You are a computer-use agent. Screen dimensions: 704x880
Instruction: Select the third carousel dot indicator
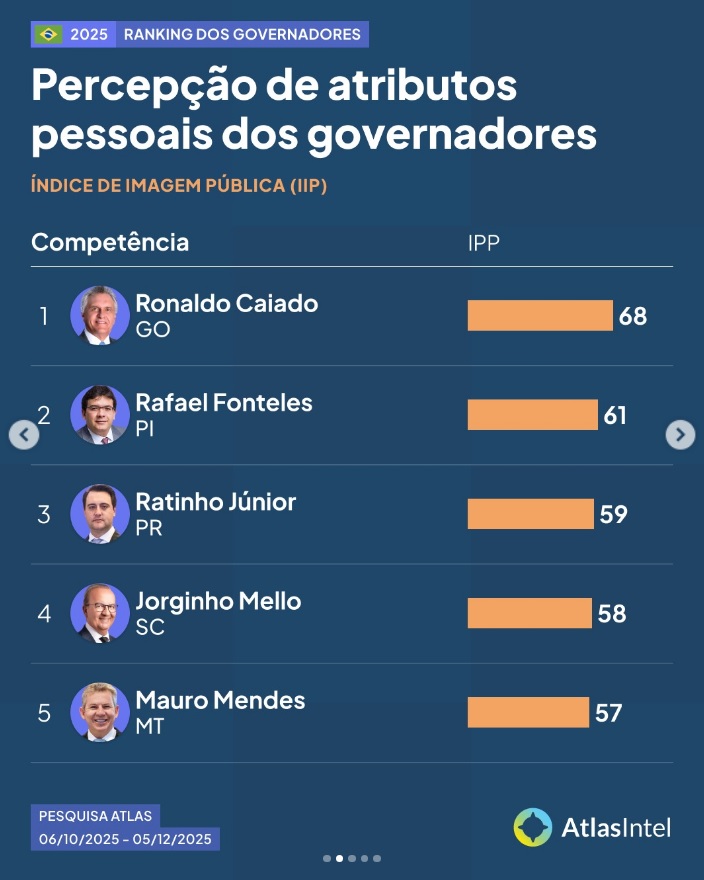(x=352, y=858)
